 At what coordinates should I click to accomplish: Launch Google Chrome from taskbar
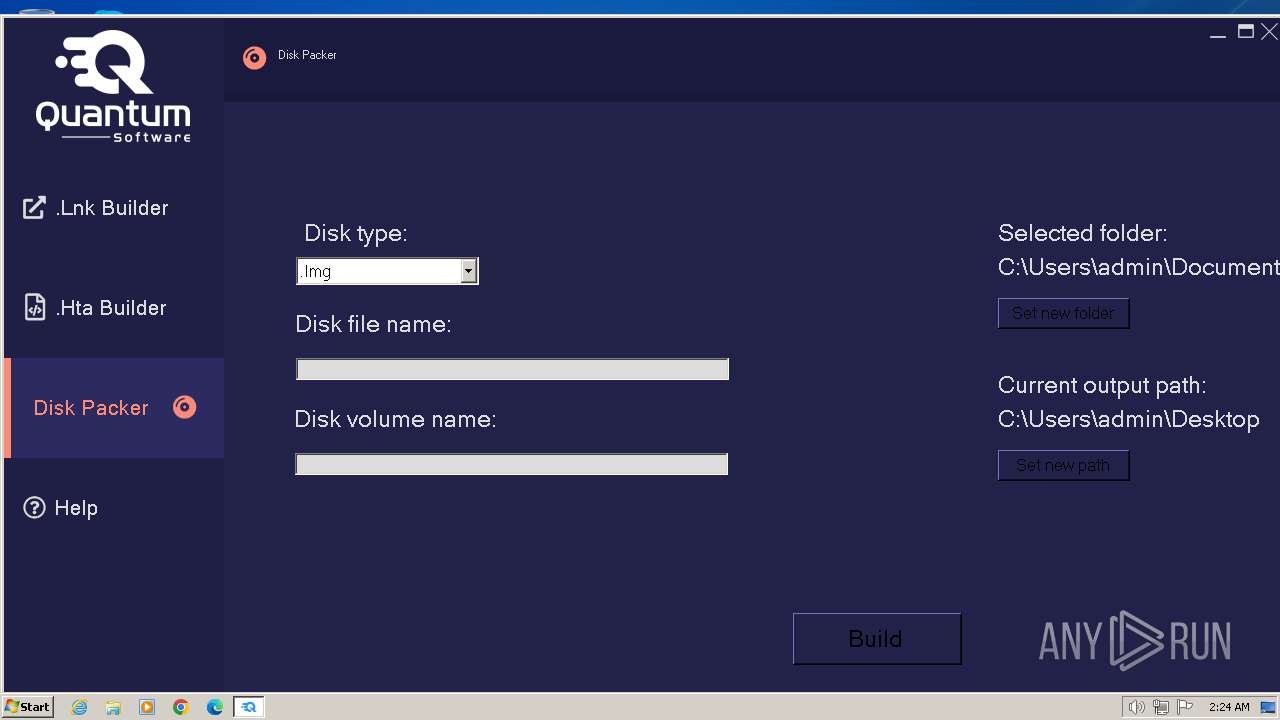[181, 707]
